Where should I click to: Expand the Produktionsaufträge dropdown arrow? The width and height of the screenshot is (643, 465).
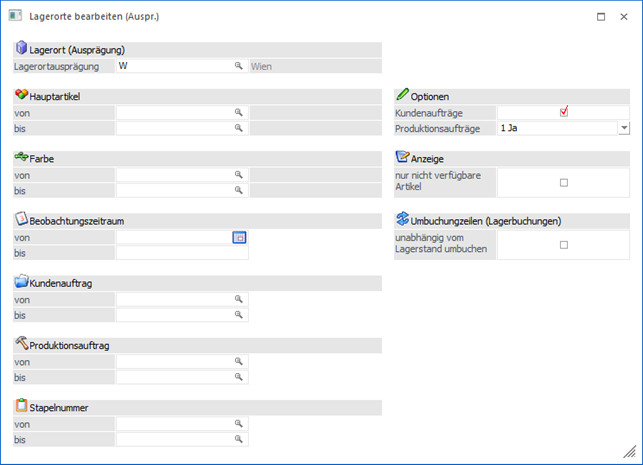[623, 128]
